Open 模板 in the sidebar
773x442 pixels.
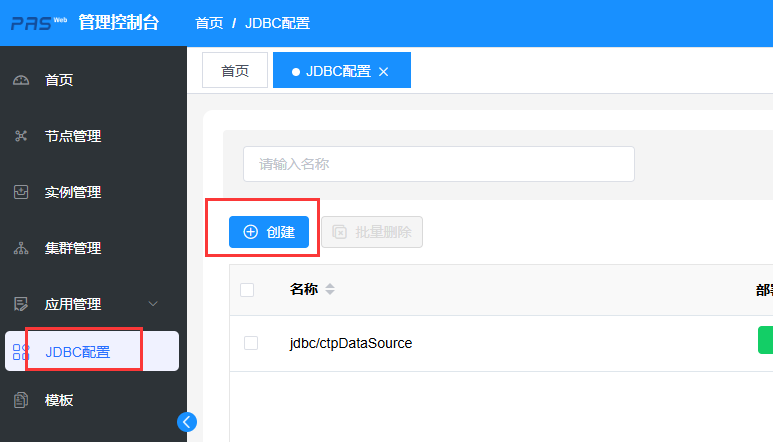click(59, 400)
